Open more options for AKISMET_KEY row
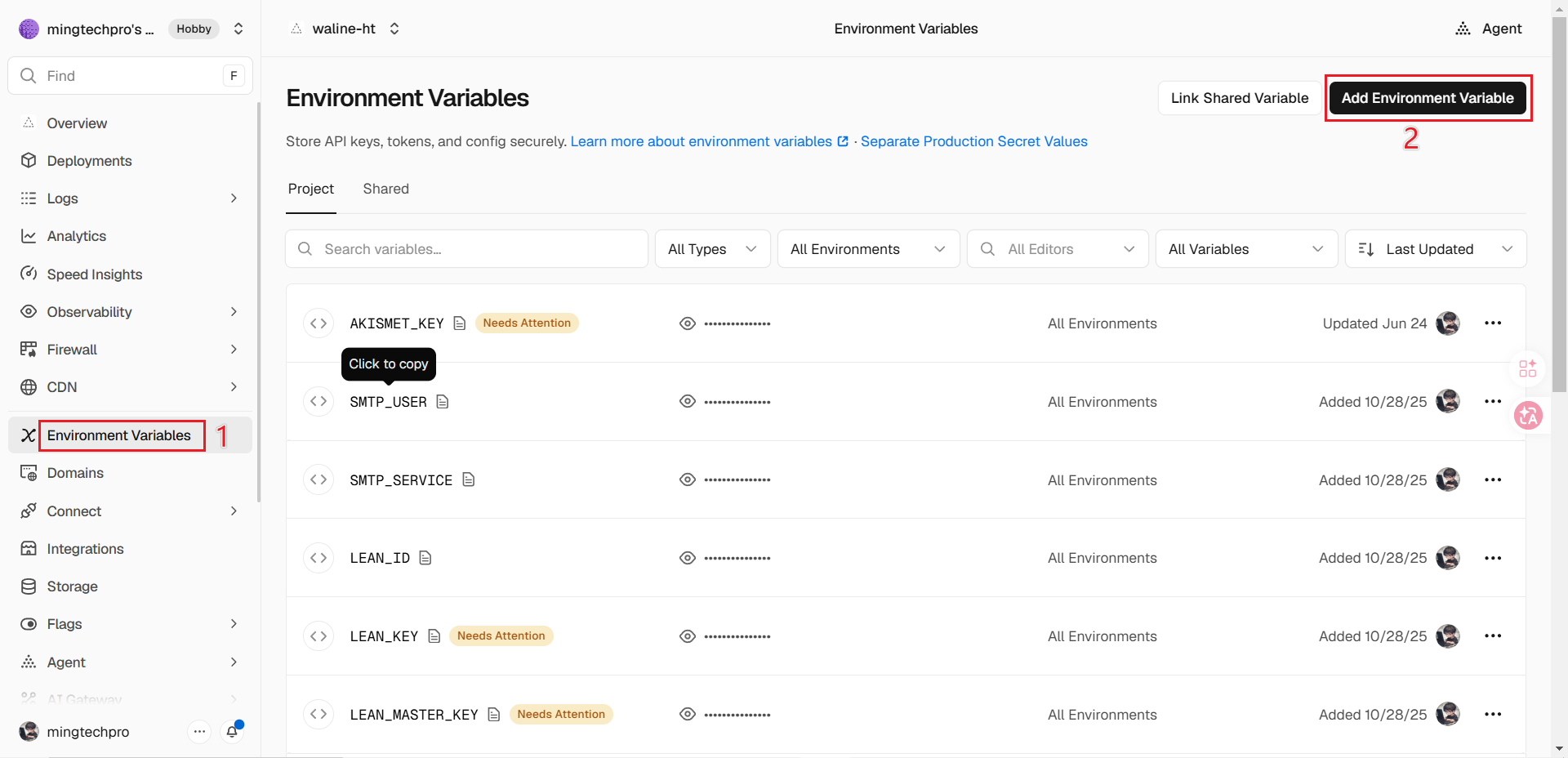The width and height of the screenshot is (1568, 758). click(x=1493, y=323)
